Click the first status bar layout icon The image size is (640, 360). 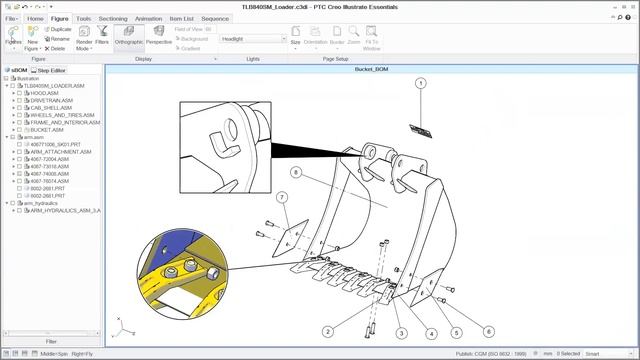click(6, 353)
